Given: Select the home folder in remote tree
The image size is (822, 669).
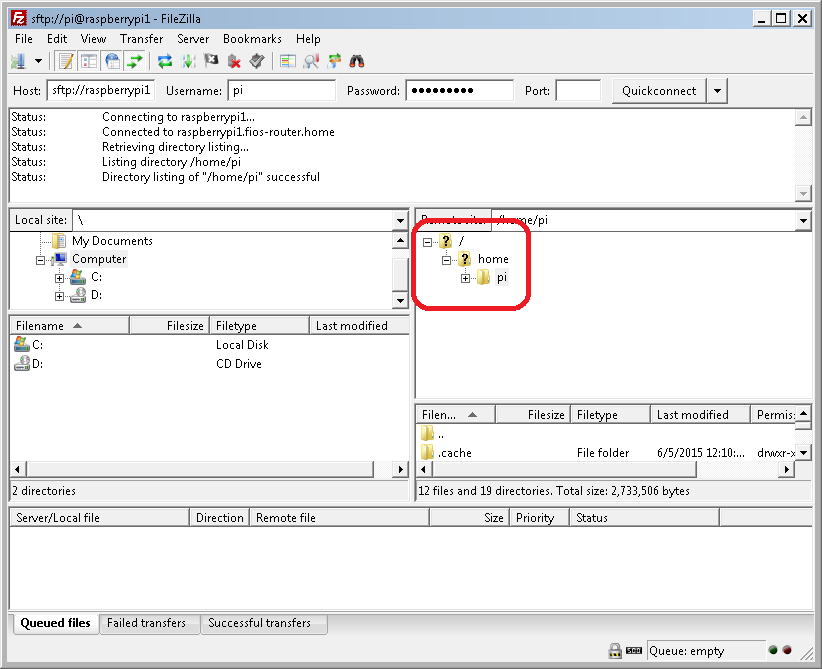Looking at the screenshot, I should click(x=493, y=258).
